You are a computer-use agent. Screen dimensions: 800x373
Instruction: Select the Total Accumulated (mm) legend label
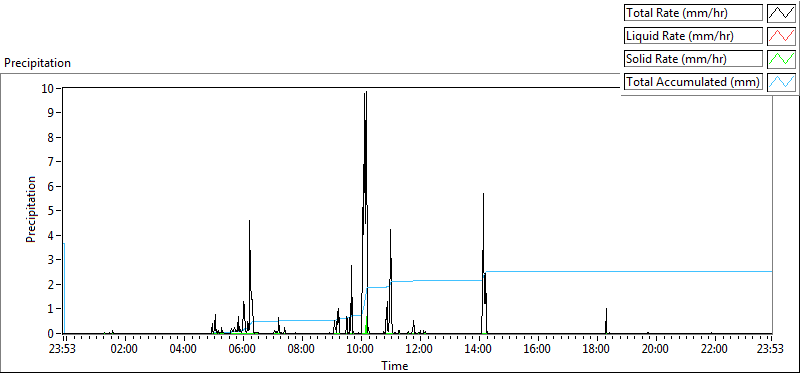693,82
